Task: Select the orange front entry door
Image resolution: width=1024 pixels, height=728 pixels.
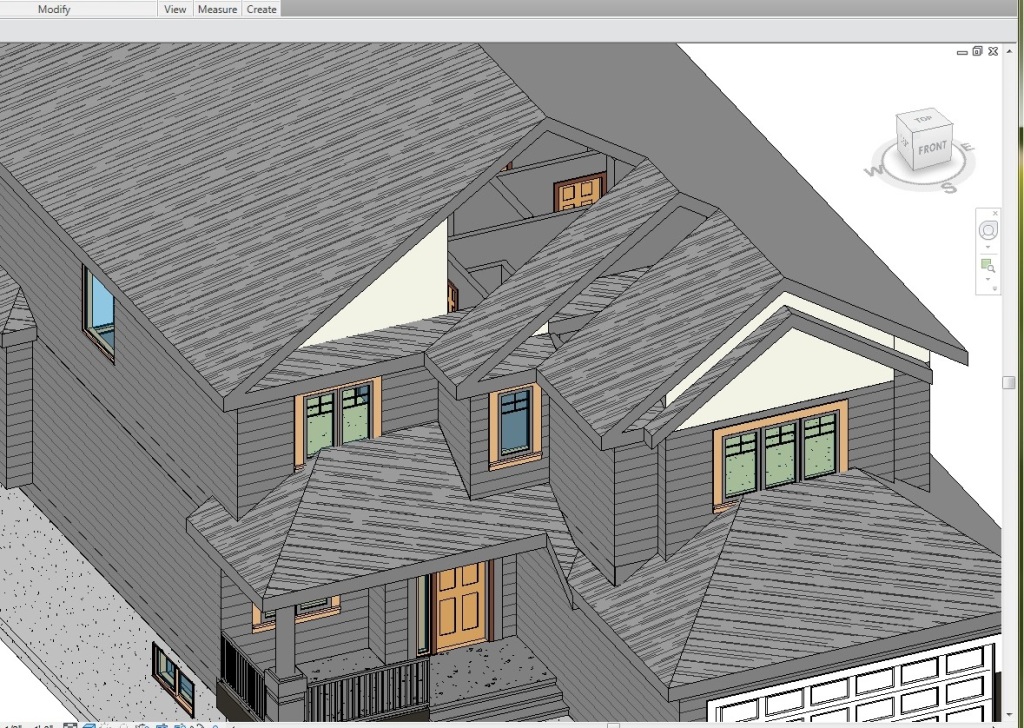Action: pos(461,606)
